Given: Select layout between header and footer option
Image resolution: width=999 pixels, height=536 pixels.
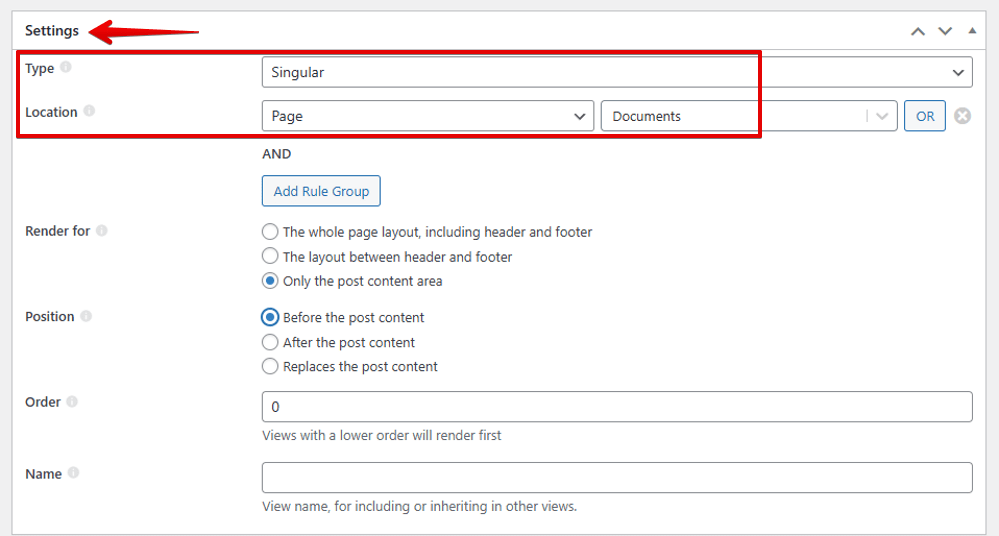Looking at the screenshot, I should (270, 257).
